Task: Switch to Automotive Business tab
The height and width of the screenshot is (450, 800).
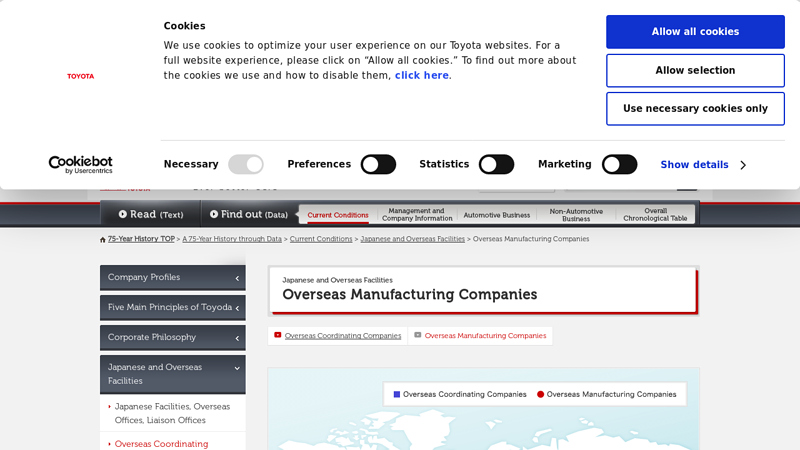Action: point(496,215)
